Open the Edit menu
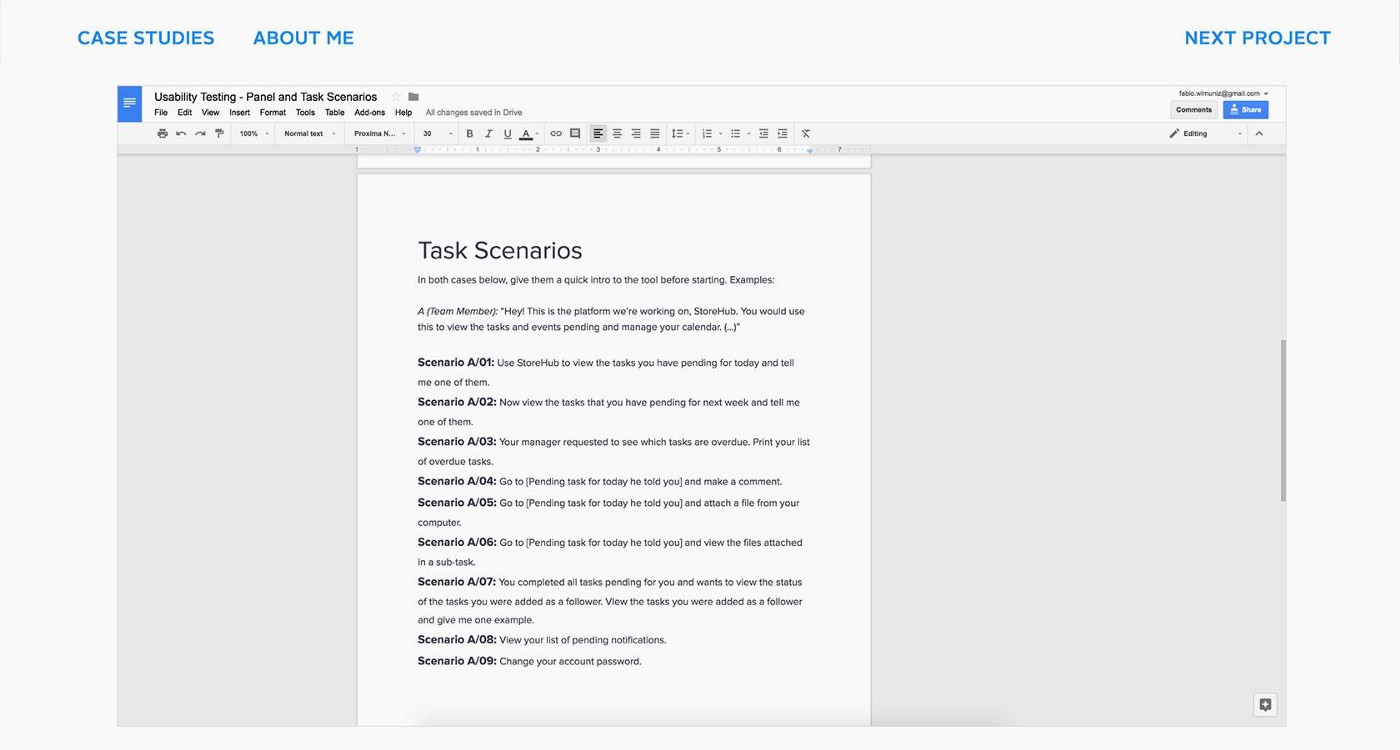 185,113
